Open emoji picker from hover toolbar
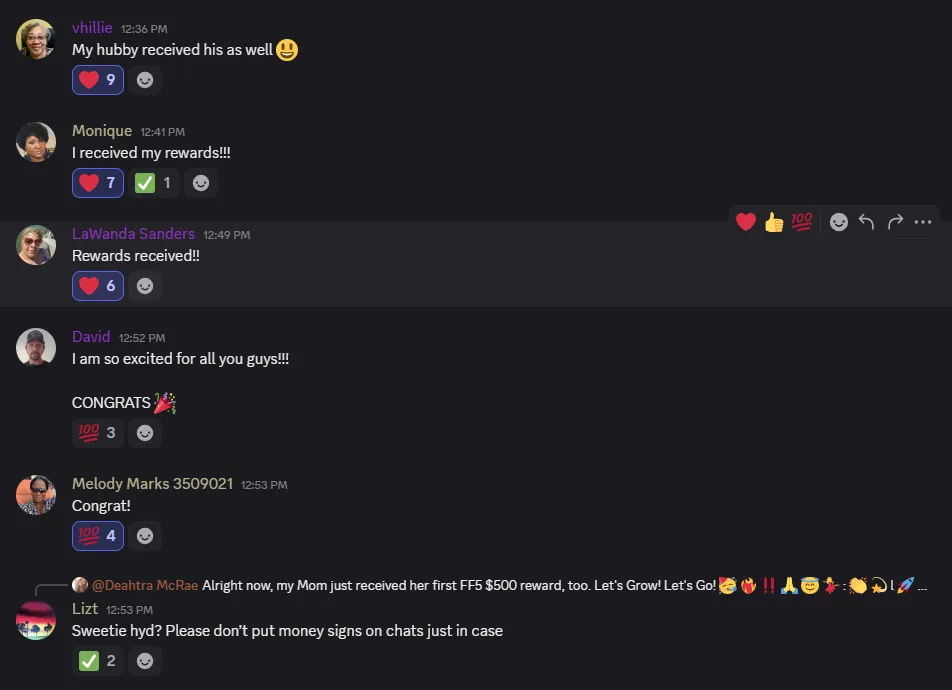The image size is (952, 690). coord(839,222)
